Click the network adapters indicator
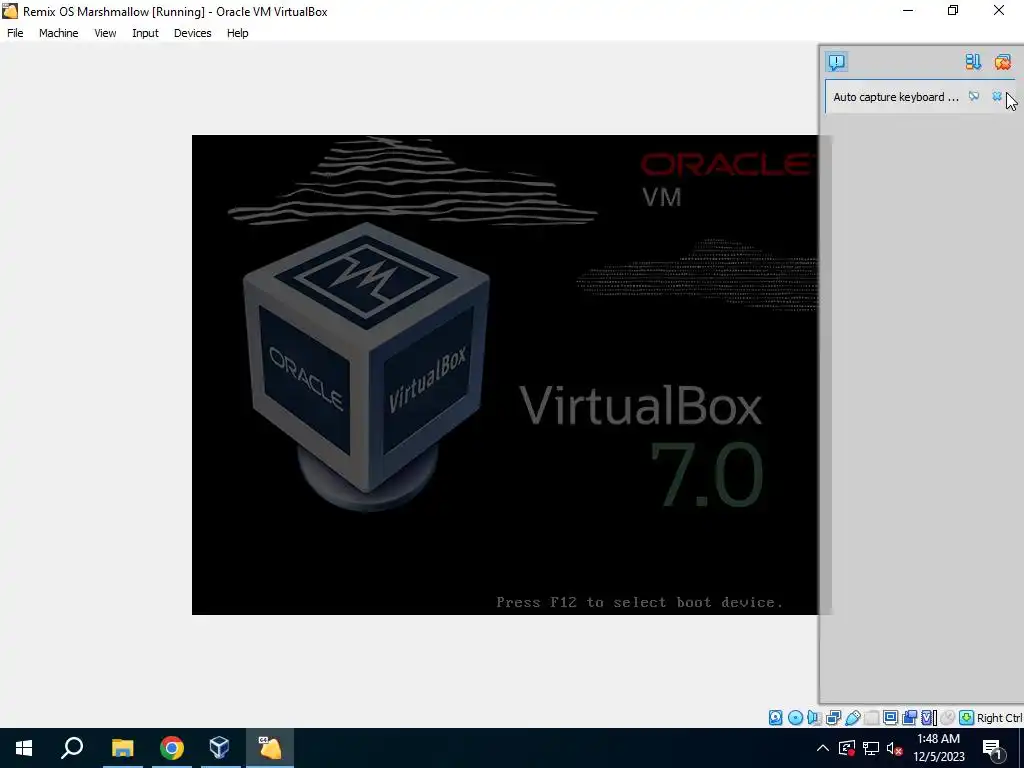The image size is (1024, 768). click(x=833, y=718)
